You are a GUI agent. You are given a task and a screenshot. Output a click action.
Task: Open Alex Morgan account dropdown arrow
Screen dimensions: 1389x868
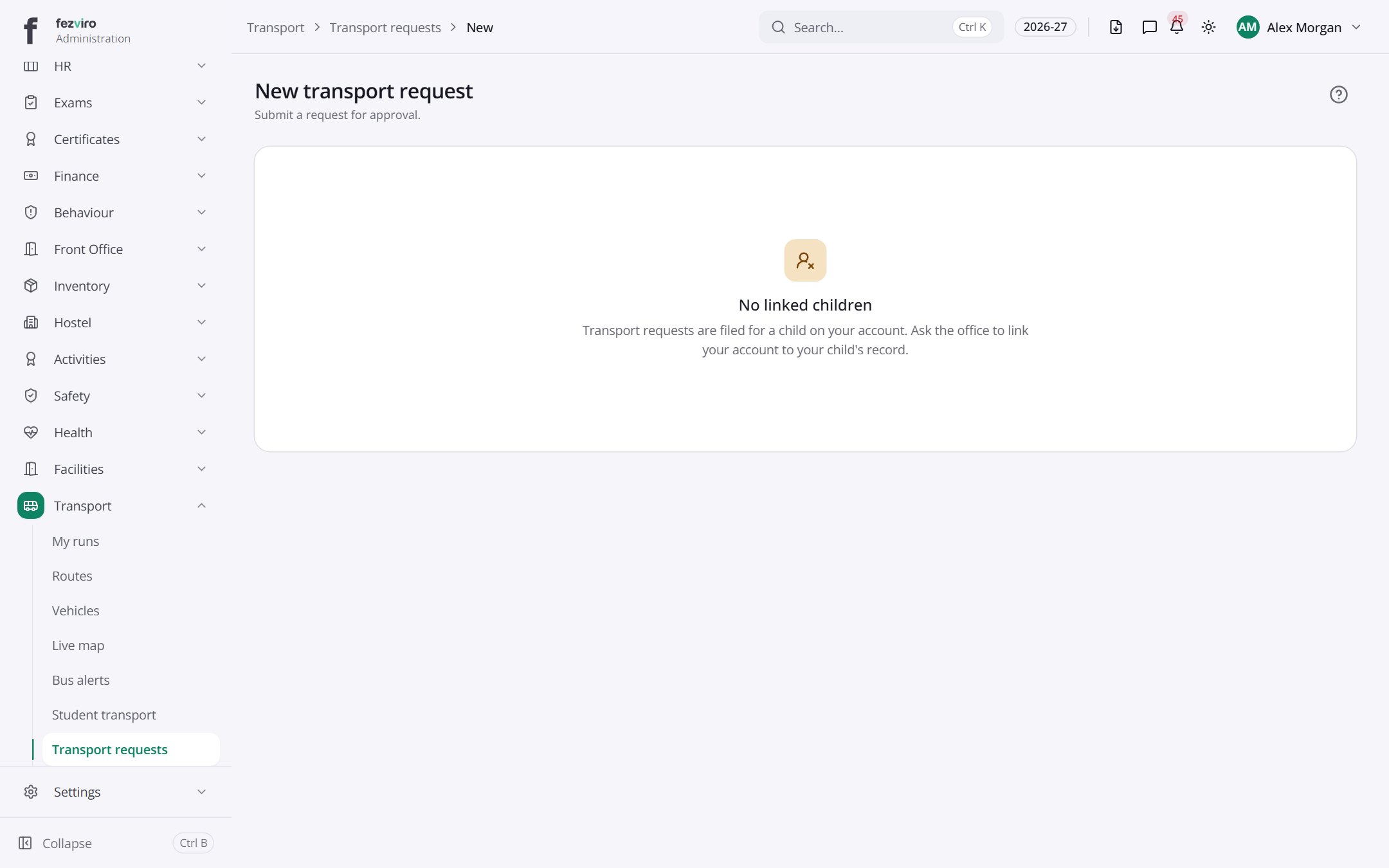pyautogui.click(x=1356, y=27)
